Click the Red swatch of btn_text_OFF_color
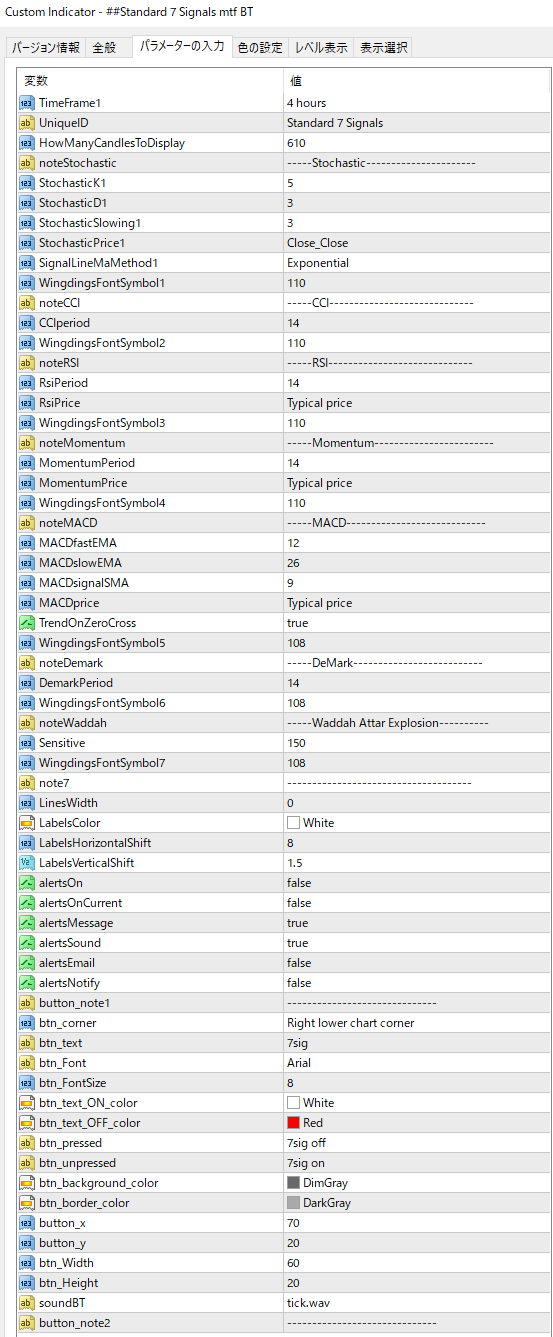This screenshot has width=553, height=1337. pyautogui.click(x=293, y=1123)
